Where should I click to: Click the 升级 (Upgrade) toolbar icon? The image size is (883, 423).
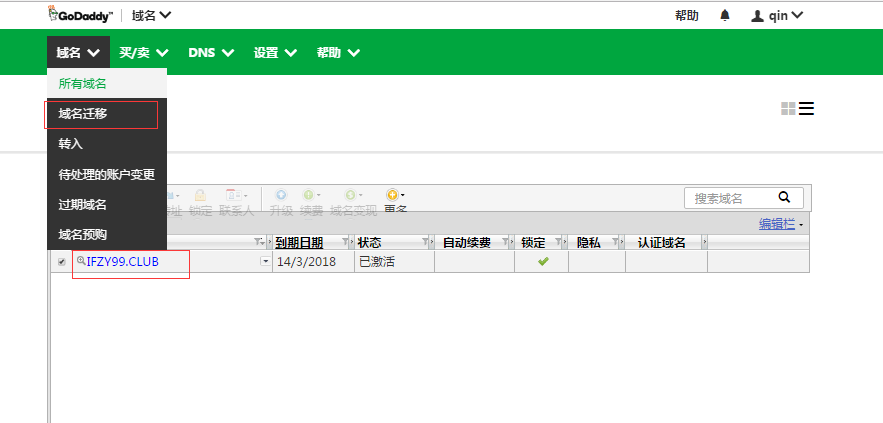281,195
